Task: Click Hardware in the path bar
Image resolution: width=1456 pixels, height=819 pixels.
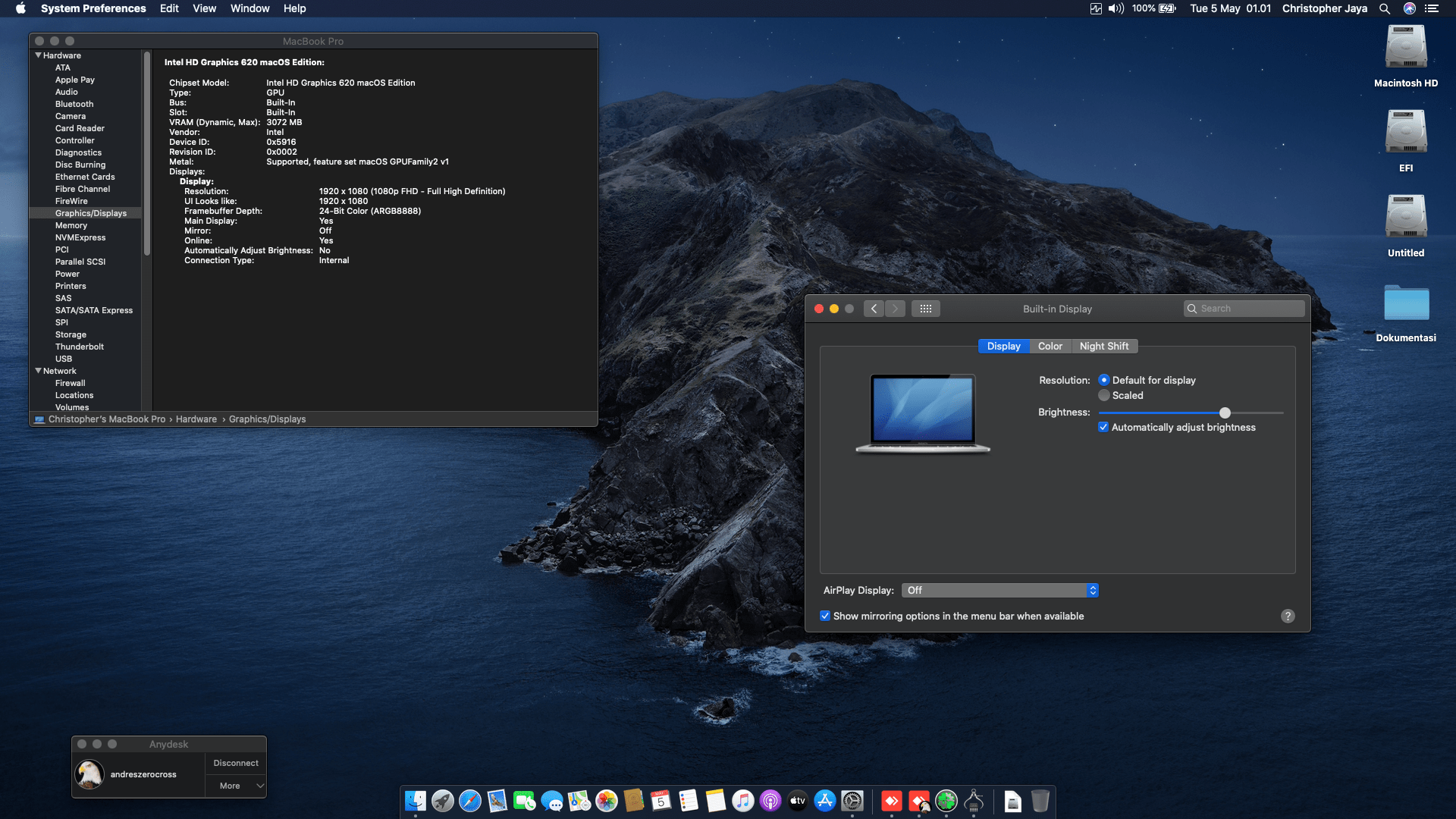Action: [196, 419]
